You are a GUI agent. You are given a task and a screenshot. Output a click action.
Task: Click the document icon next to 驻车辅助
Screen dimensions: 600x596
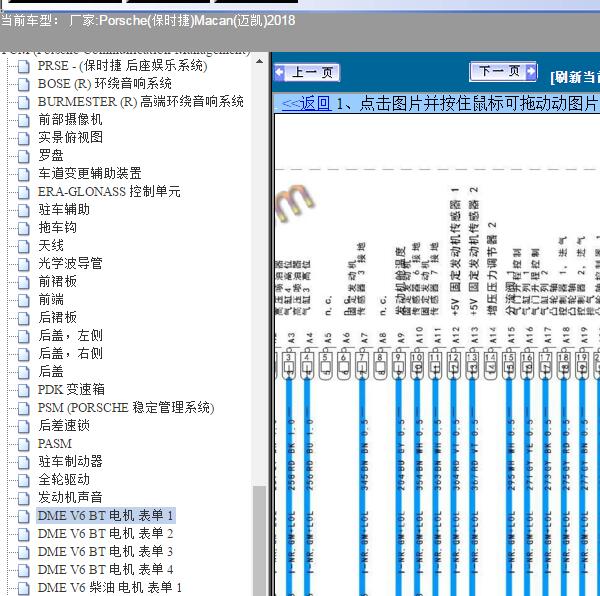click(23, 210)
